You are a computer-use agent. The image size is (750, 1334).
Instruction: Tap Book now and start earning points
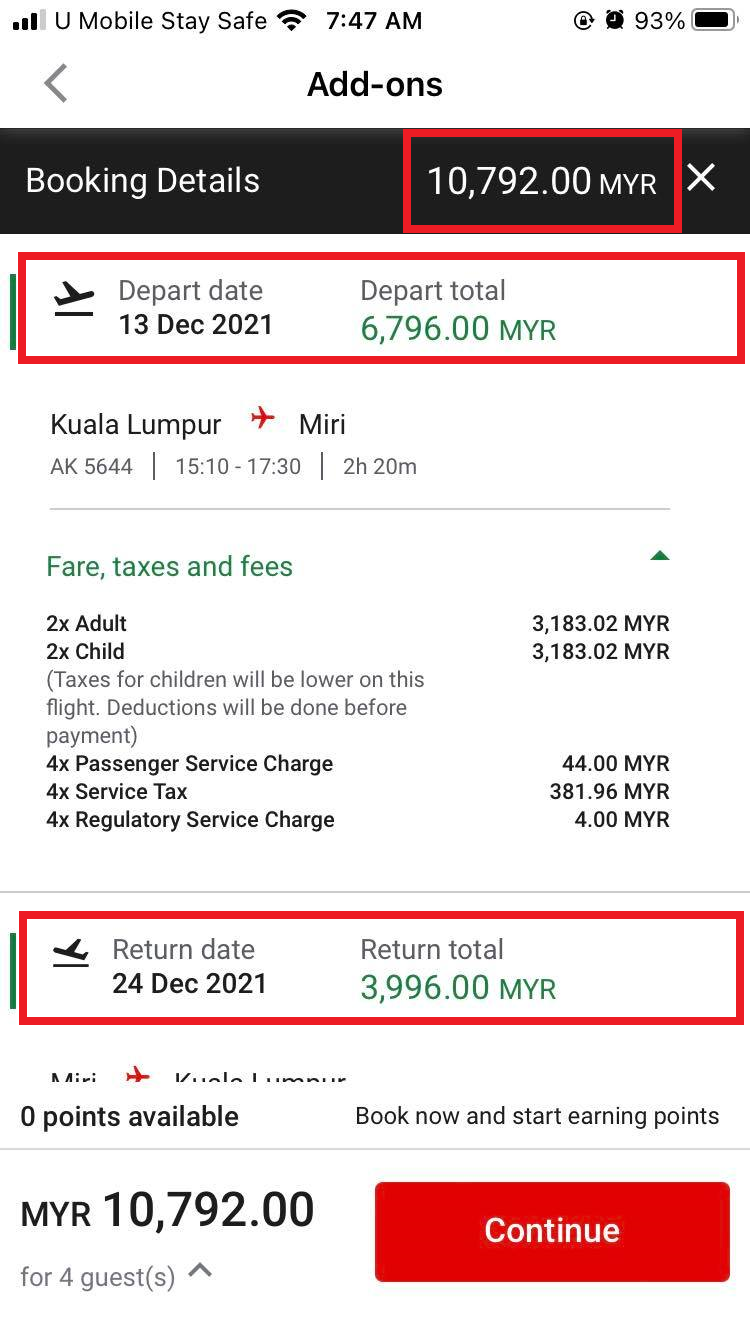(x=537, y=1116)
